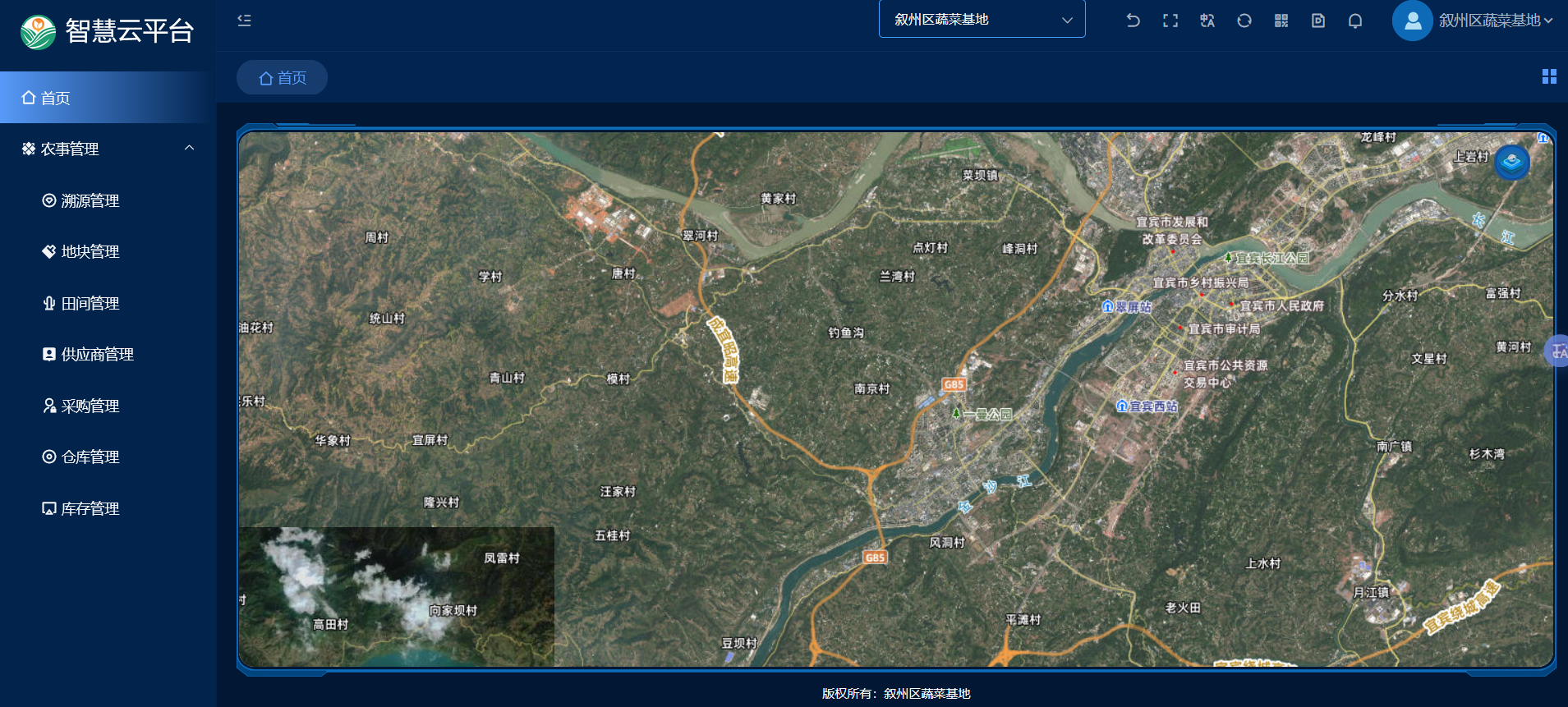Viewport: 1568px width, 707px height.
Task: Go to 供应商管理 in the sidebar
Action: 97,355
